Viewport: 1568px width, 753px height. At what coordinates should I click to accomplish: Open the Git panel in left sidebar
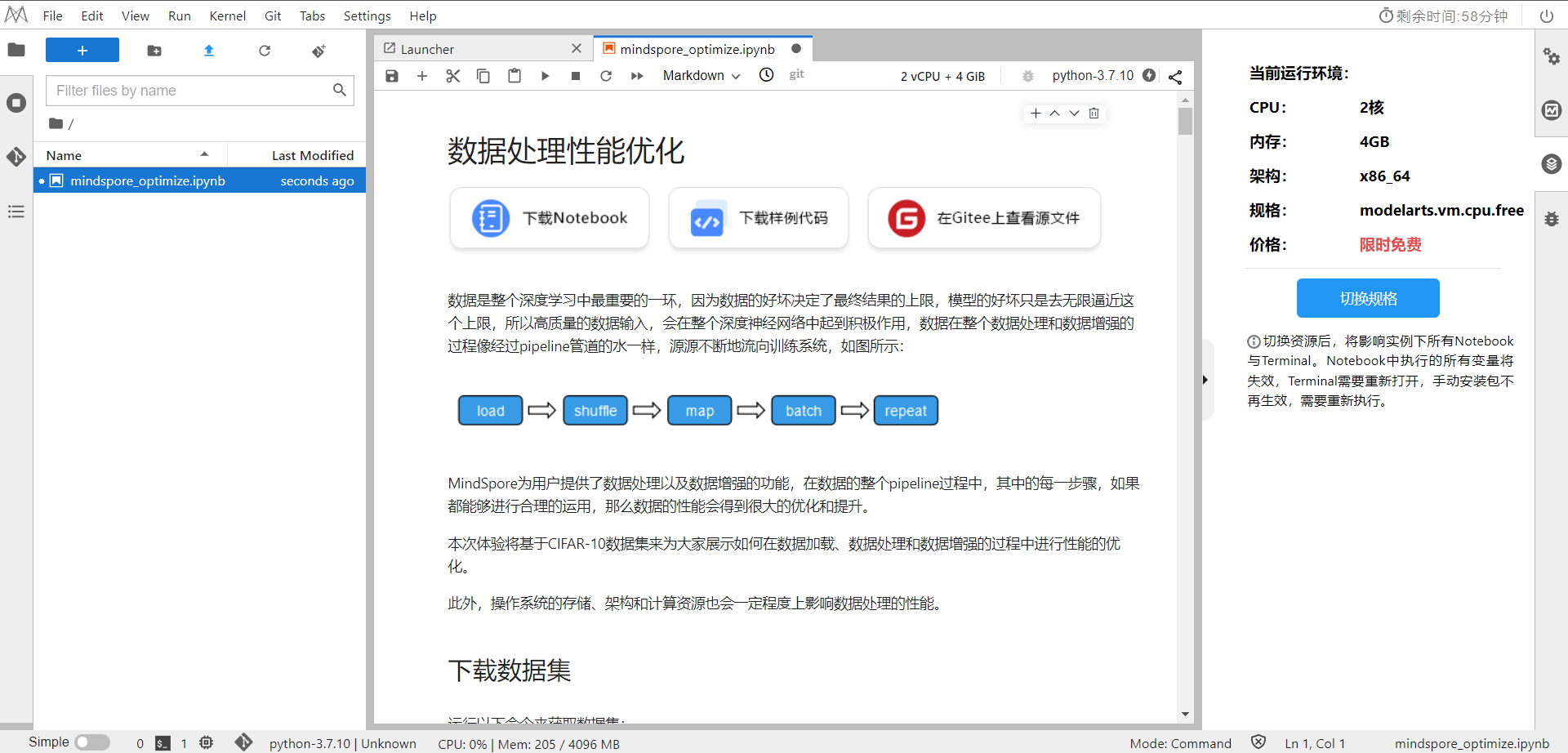(x=16, y=158)
